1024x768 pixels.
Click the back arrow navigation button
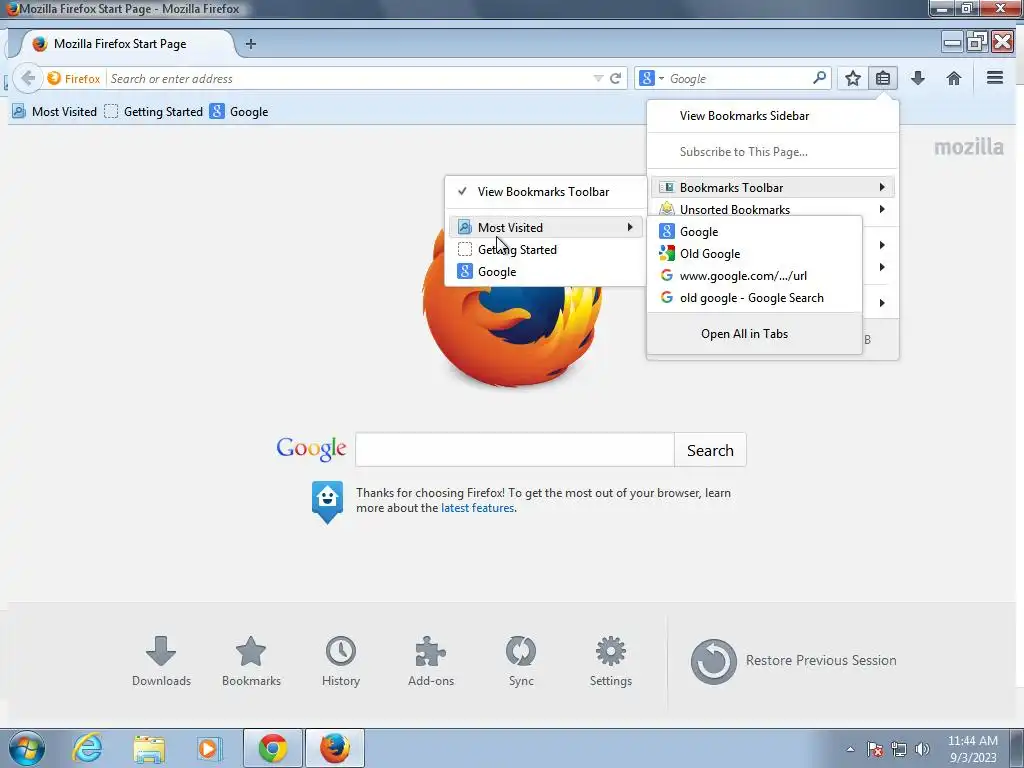[27, 78]
